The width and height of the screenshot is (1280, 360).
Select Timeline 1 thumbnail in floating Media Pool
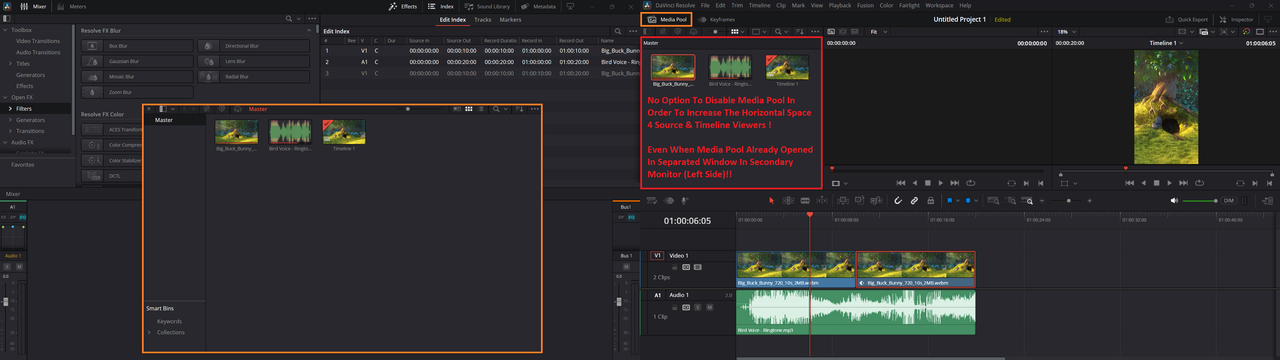pyautogui.click(x=344, y=132)
